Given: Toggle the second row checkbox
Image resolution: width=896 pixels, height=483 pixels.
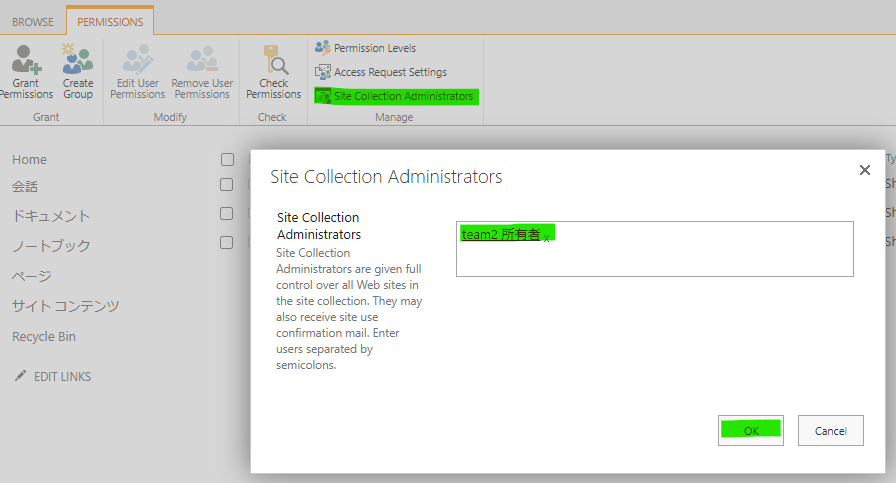Looking at the screenshot, I should point(227,185).
